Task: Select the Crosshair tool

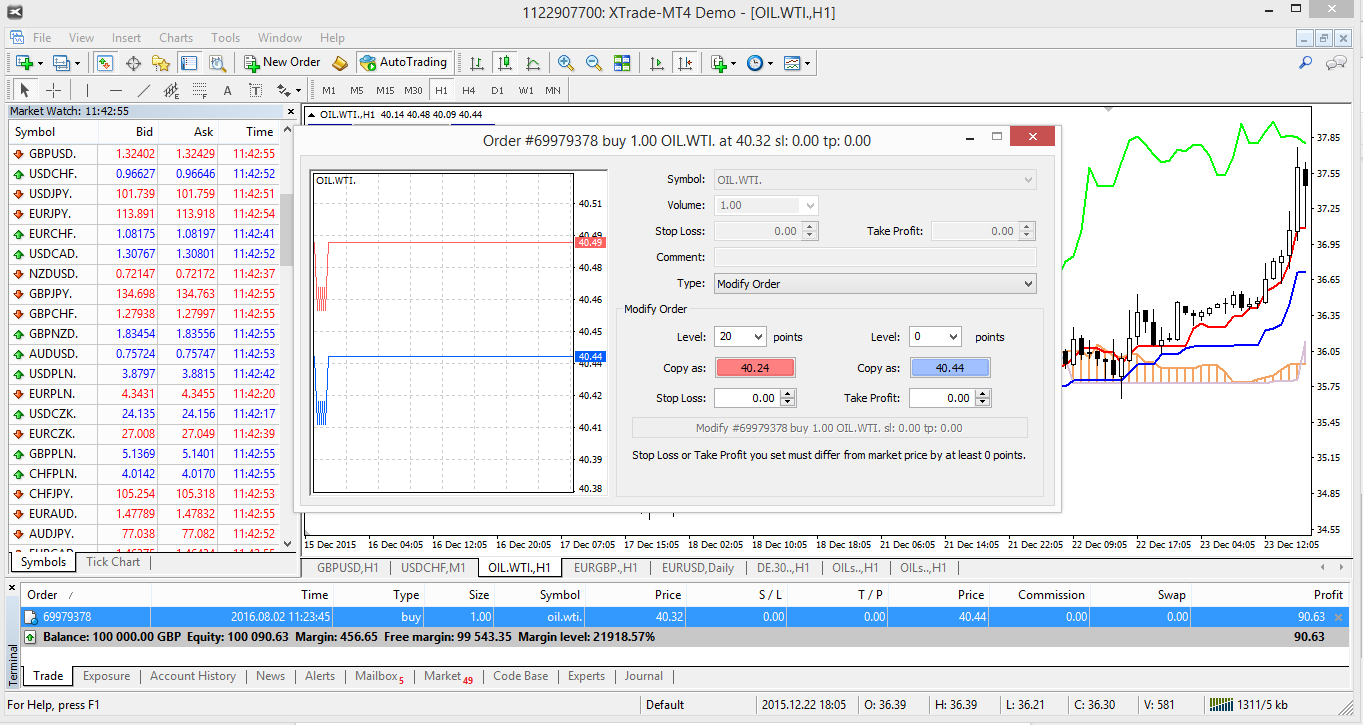Action: pyautogui.click(x=53, y=90)
